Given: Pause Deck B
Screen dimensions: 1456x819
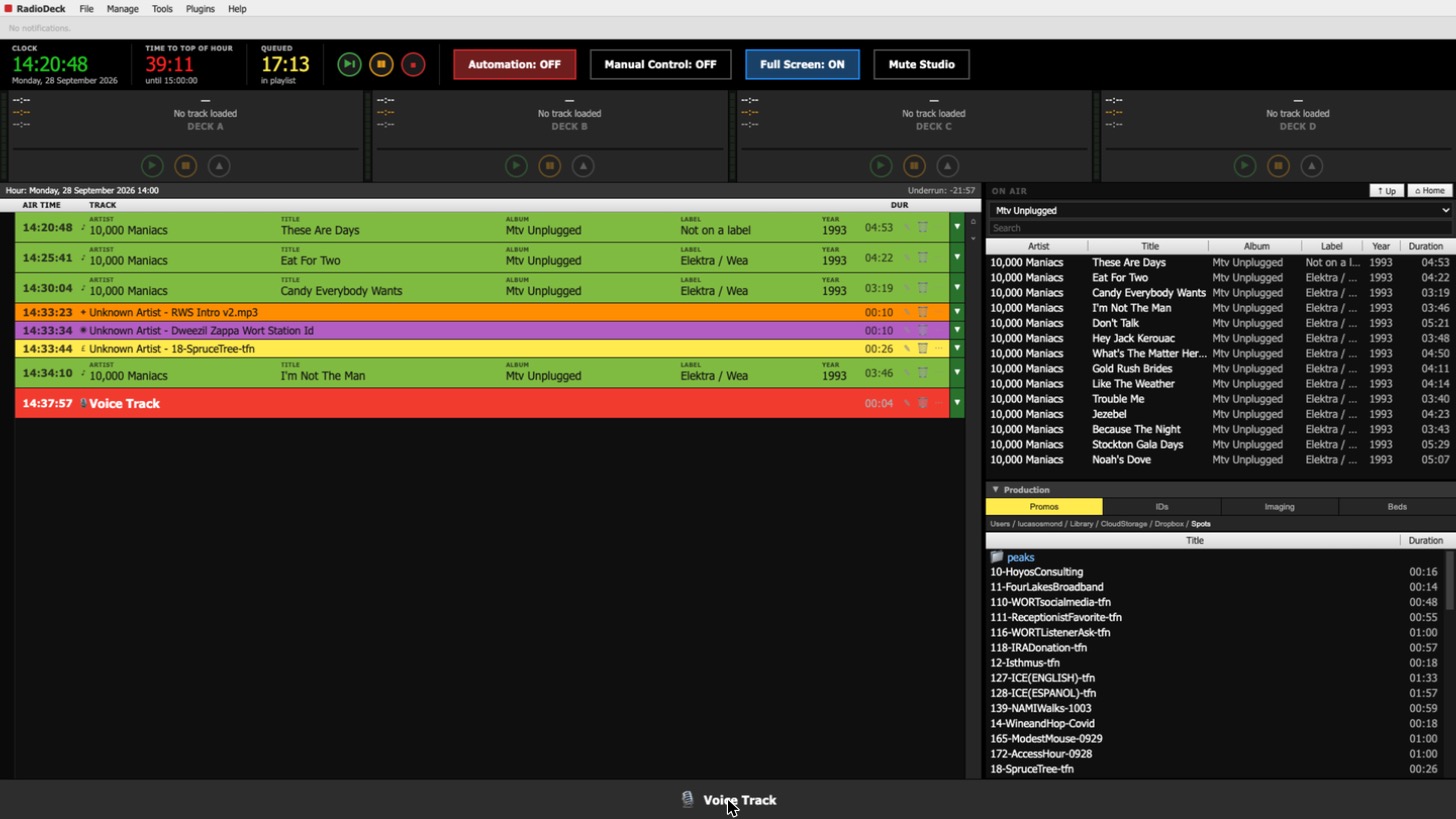Looking at the screenshot, I should [x=549, y=166].
